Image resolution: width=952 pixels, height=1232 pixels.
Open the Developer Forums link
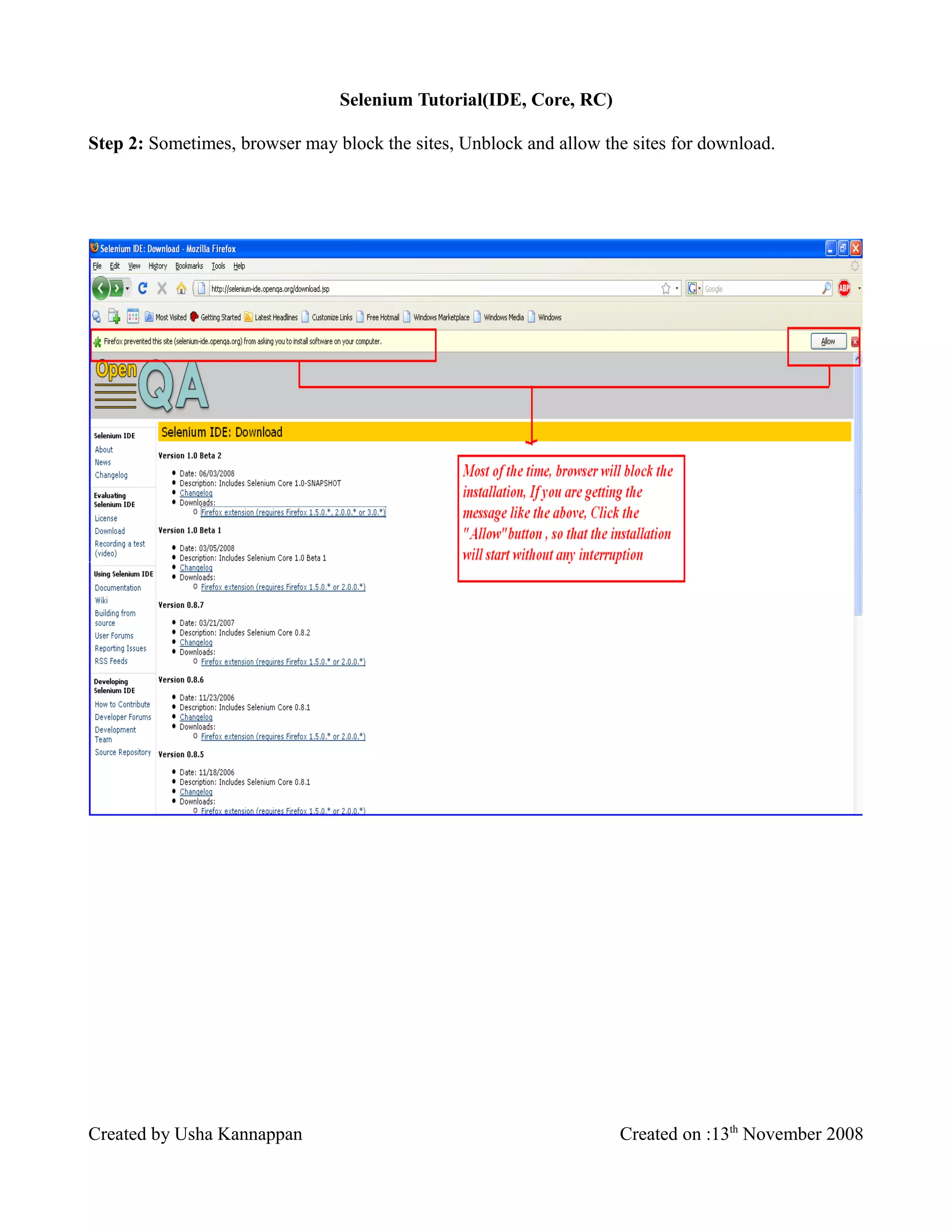(123, 717)
